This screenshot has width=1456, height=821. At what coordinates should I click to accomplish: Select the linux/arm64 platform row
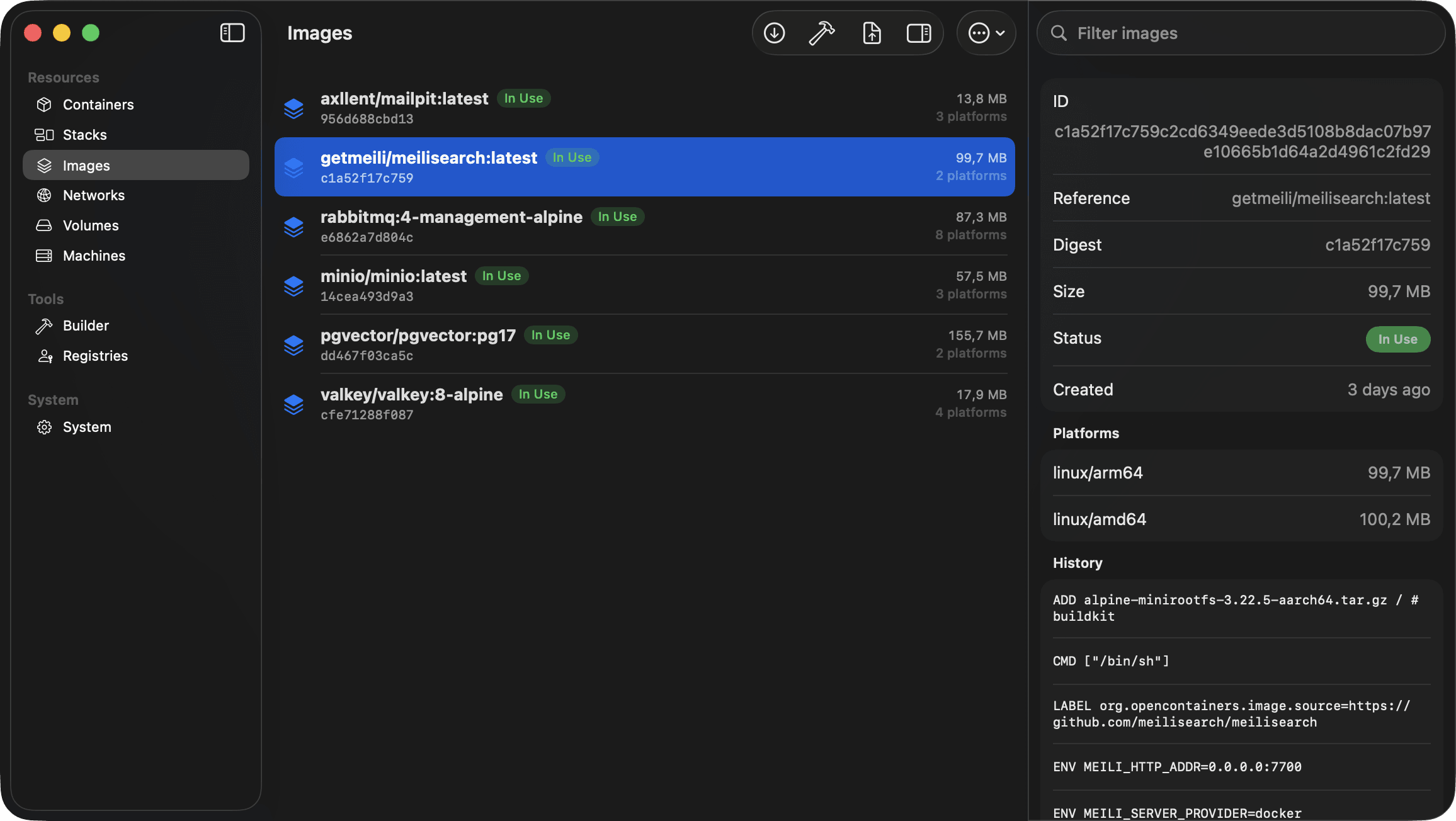[1242, 473]
